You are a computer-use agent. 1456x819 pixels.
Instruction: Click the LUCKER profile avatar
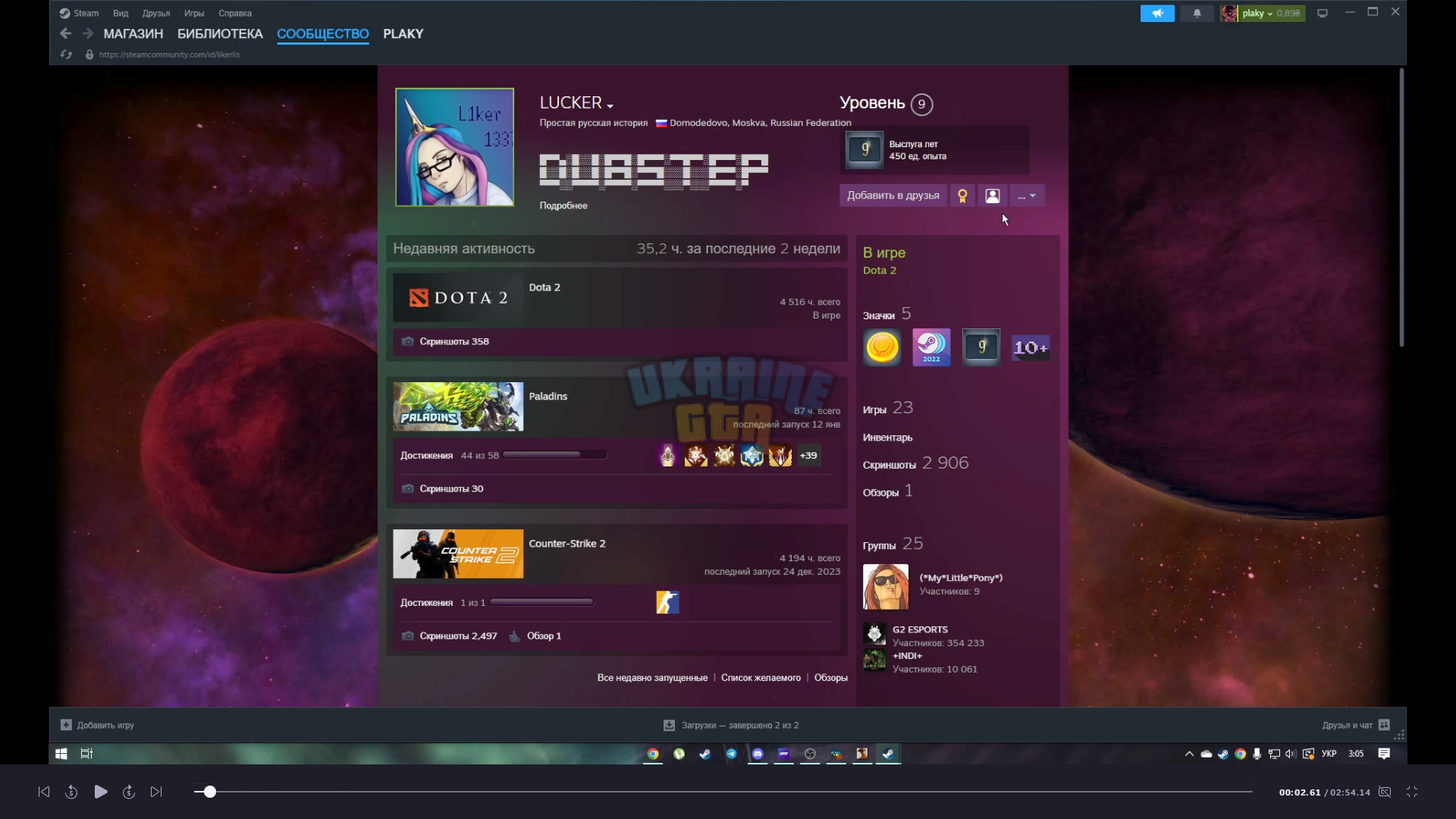pyautogui.click(x=454, y=147)
